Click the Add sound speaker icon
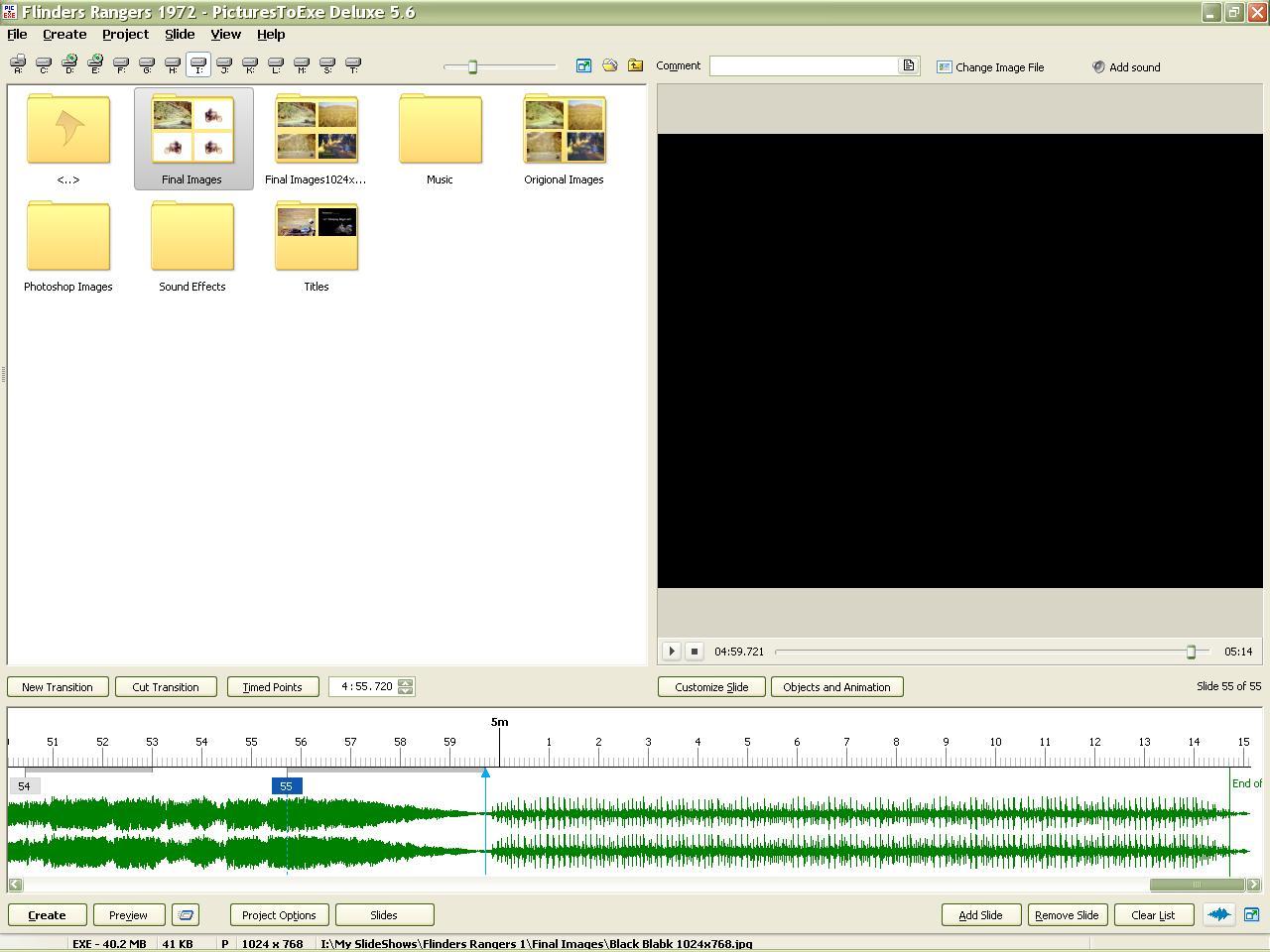1270x952 pixels. coord(1098,67)
